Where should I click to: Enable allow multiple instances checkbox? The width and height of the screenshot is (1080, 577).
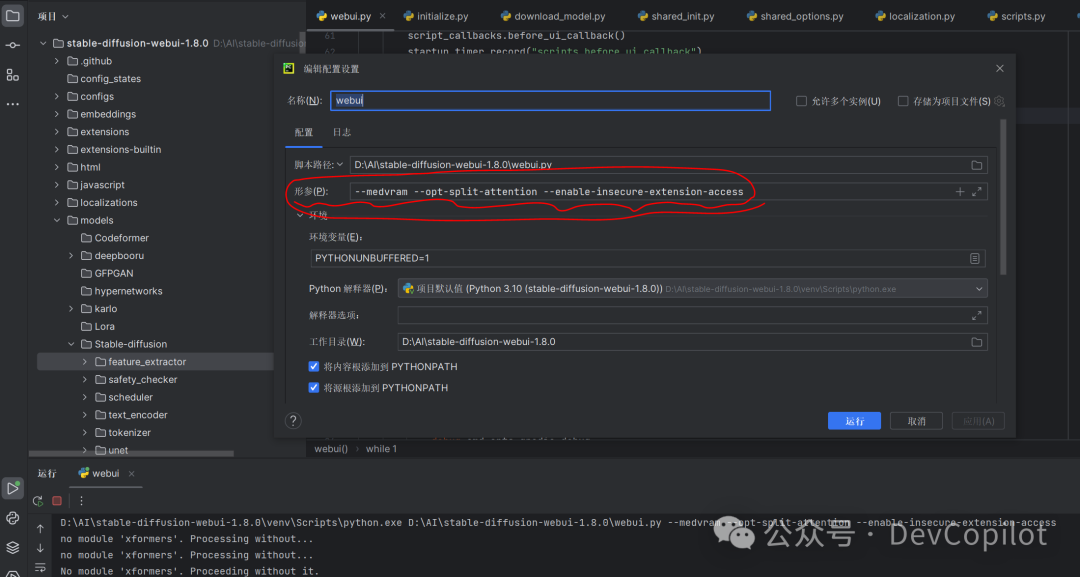[x=801, y=101]
